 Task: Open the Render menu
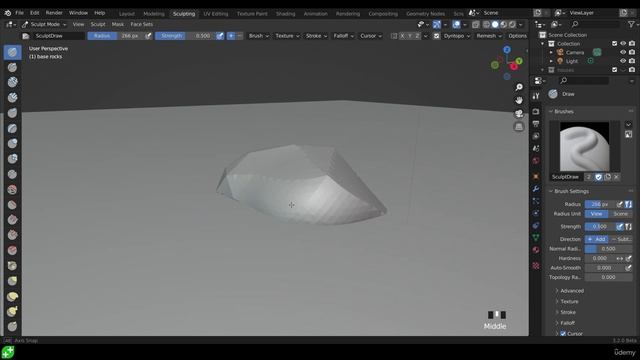[x=54, y=13]
